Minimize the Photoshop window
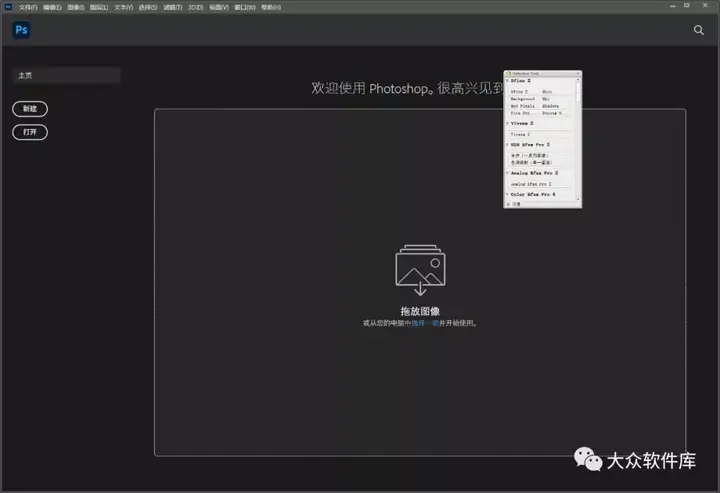Image resolution: width=720 pixels, height=493 pixels. [673, 6]
